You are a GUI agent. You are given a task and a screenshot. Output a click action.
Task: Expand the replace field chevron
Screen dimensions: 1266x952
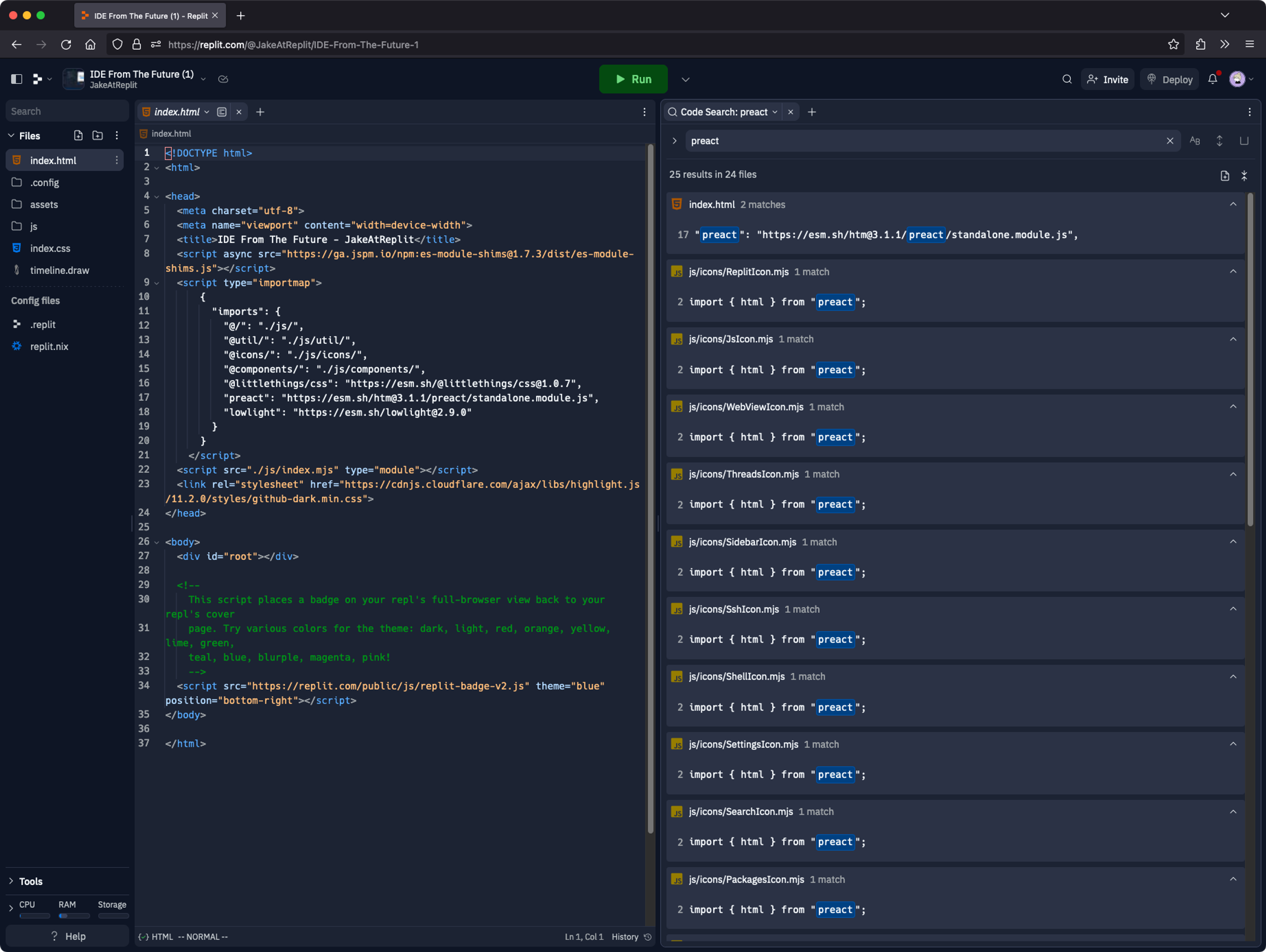click(675, 141)
